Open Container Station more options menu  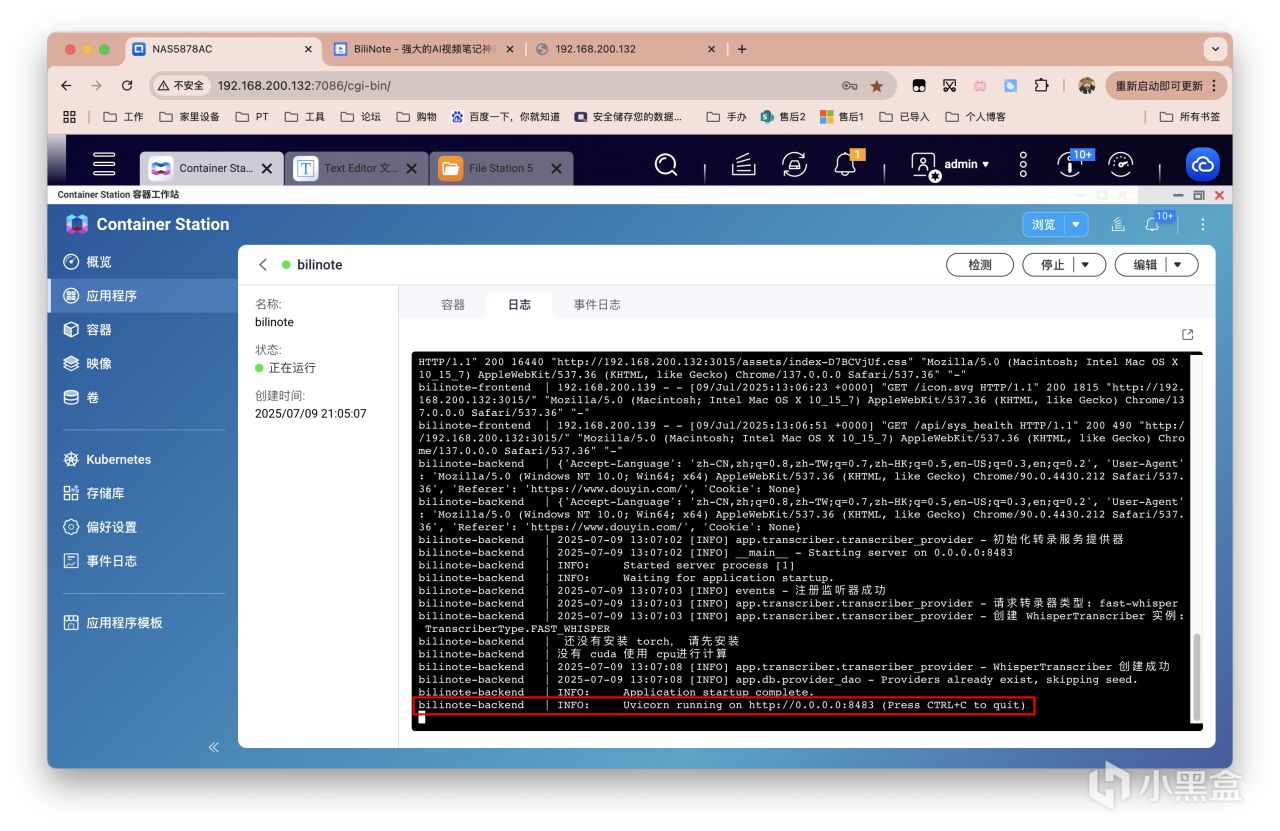click(1203, 225)
